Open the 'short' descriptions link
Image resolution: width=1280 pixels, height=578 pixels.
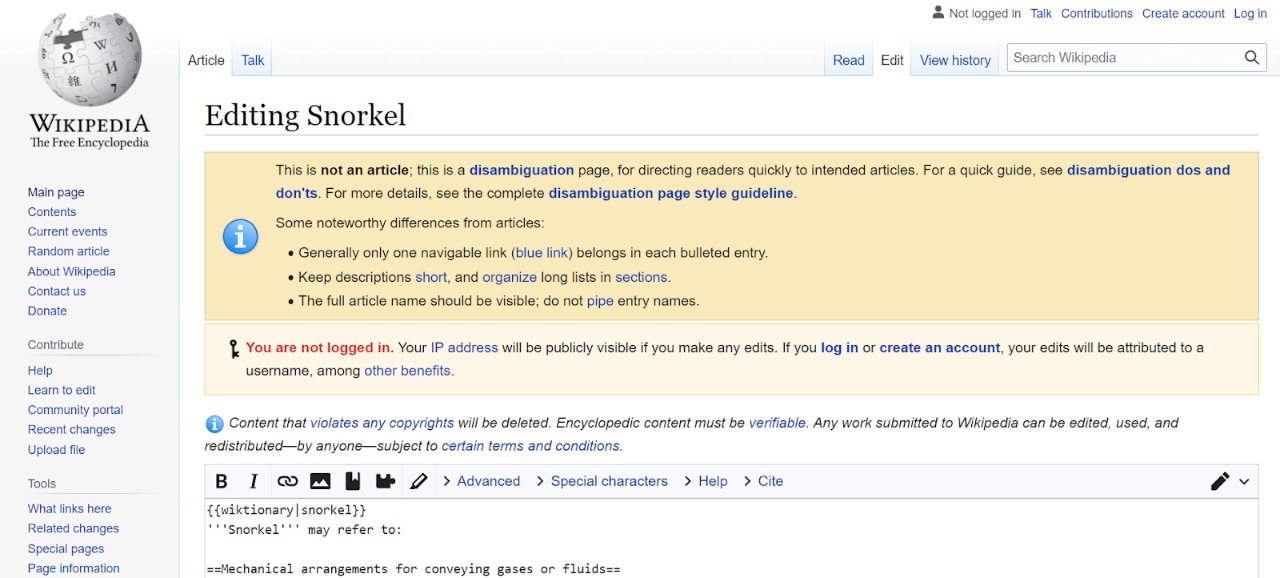click(x=431, y=277)
